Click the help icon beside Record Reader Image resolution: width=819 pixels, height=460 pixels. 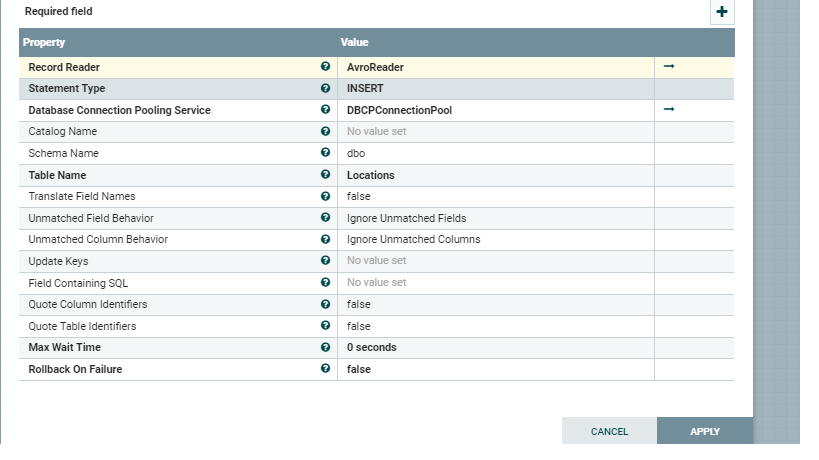click(326, 67)
